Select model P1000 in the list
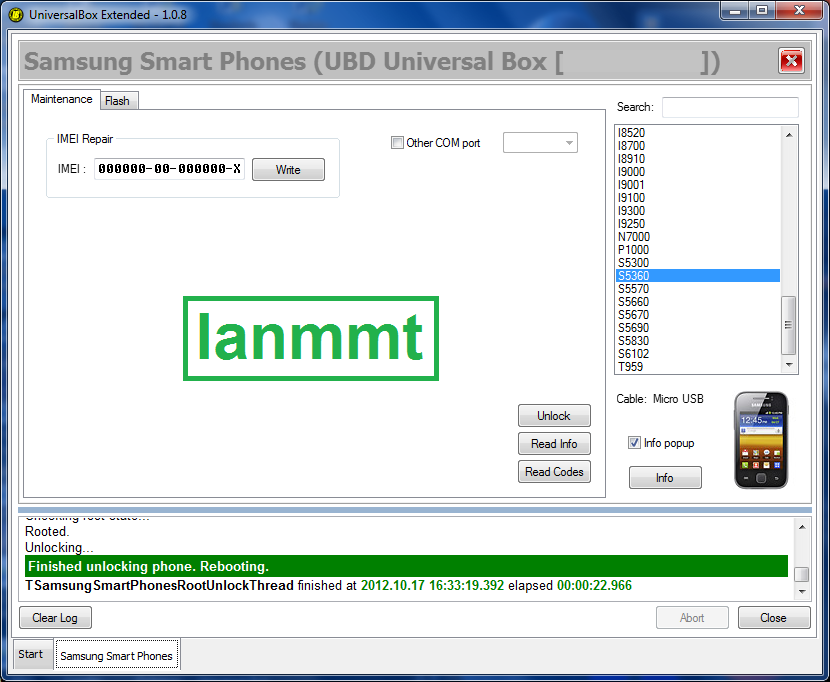This screenshot has width=830, height=682. tap(698, 249)
